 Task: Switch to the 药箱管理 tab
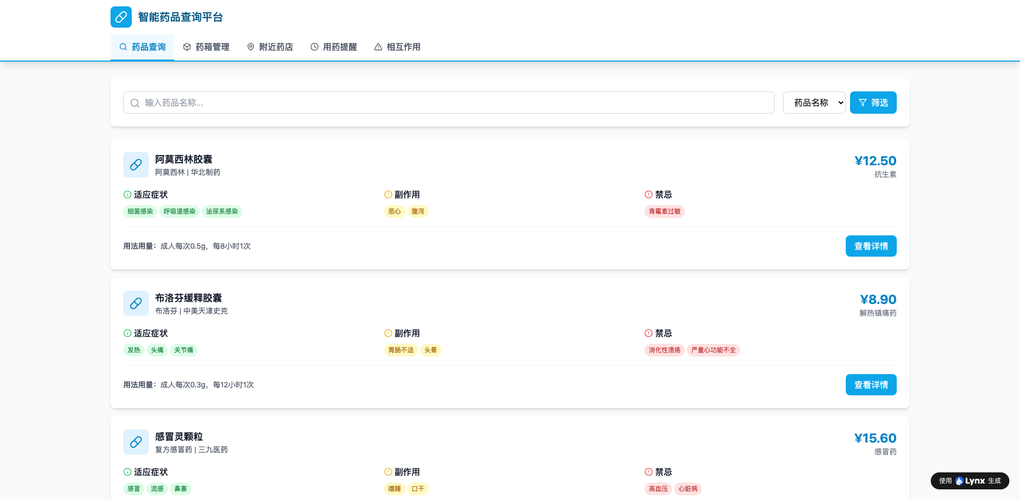(206, 47)
